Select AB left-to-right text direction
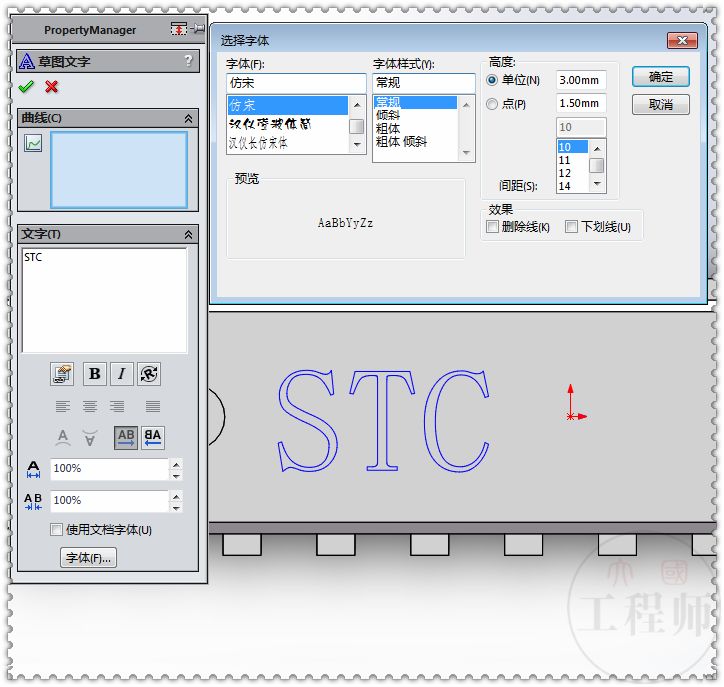Screen dimensions: 724x687 [x=126, y=437]
